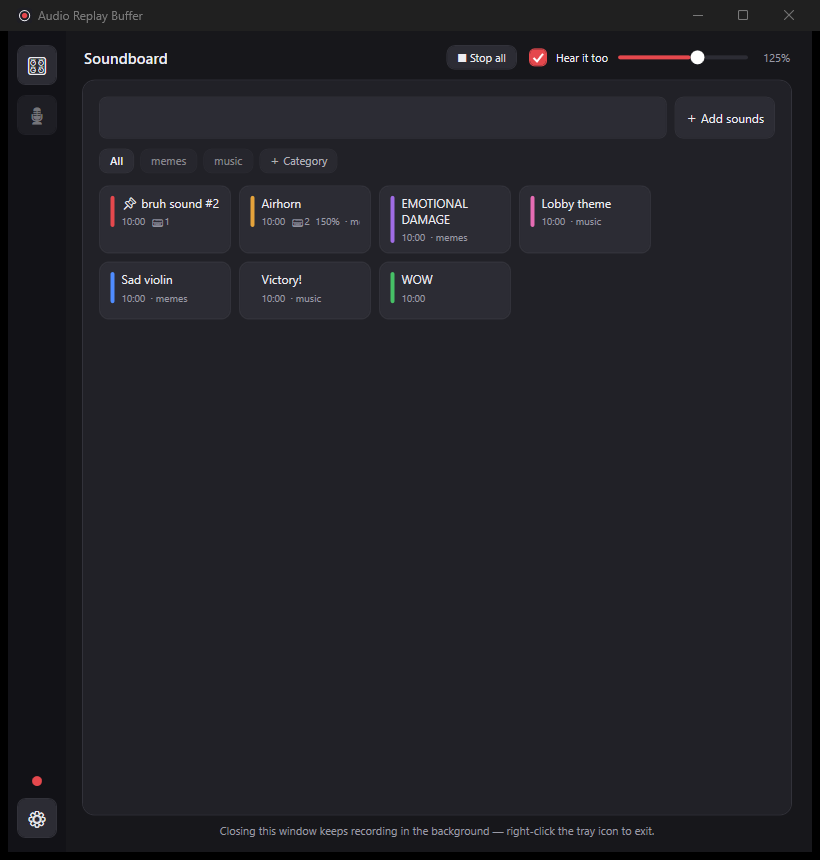This screenshot has height=860, width=820.
Task: Open the Soundboard sidebar icon
Action: tap(37, 65)
